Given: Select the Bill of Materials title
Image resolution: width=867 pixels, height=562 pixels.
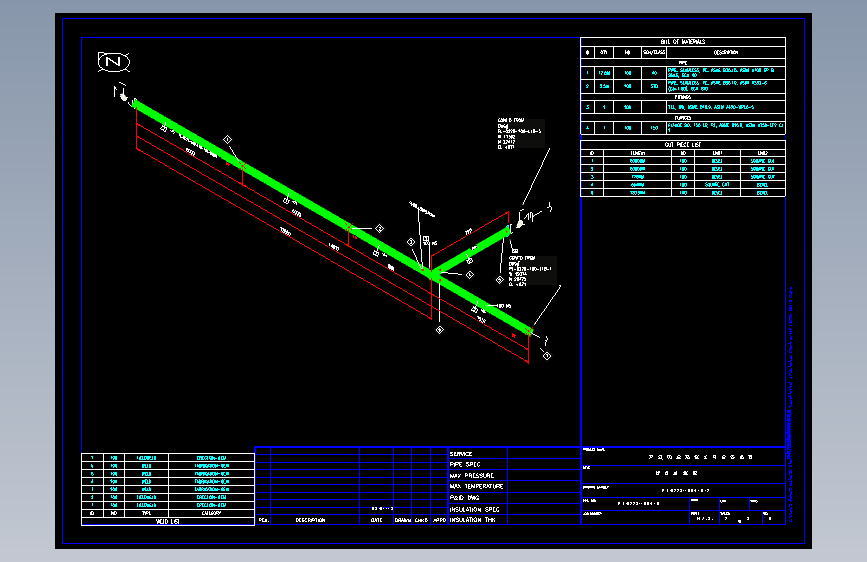Looking at the screenshot, I should coord(682,41).
